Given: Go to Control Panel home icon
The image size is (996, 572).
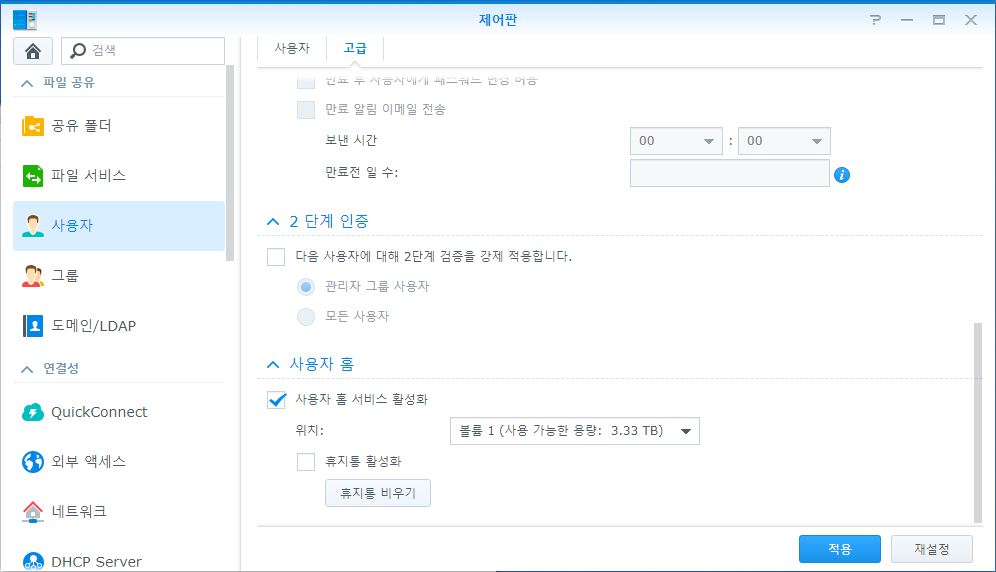Looking at the screenshot, I should point(33,51).
